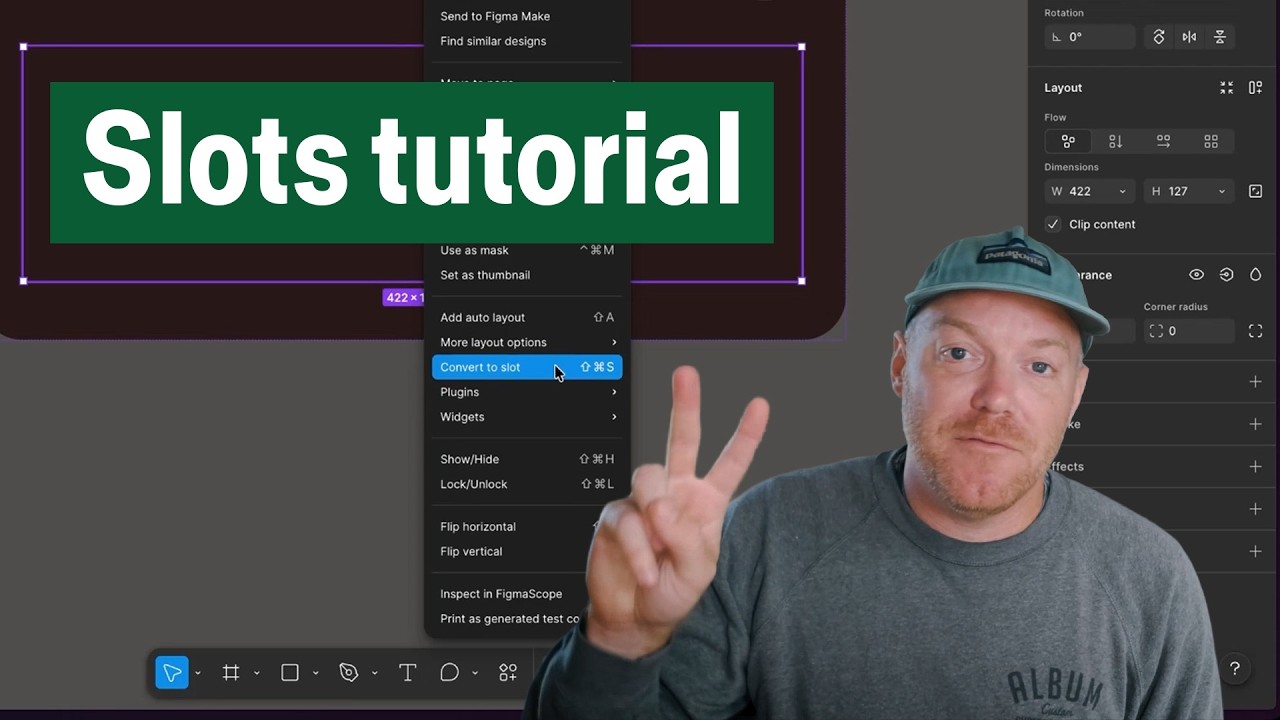Click the apply variable icon in Appearance header

1226,275
